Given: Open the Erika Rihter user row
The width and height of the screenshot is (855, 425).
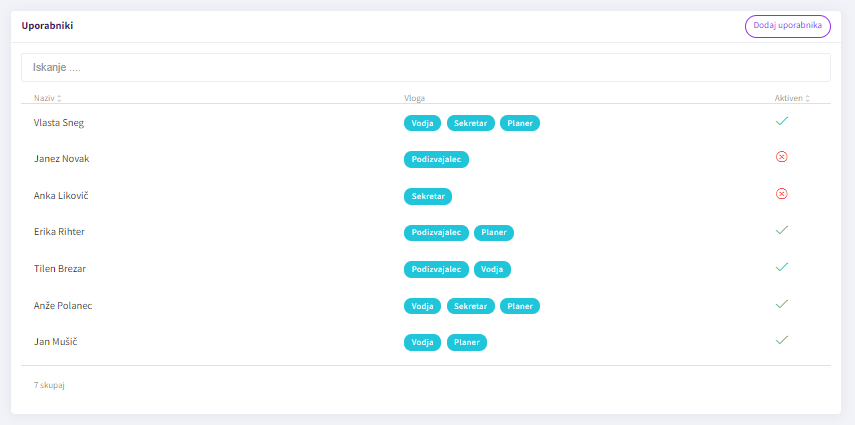Looking at the screenshot, I should coord(426,232).
